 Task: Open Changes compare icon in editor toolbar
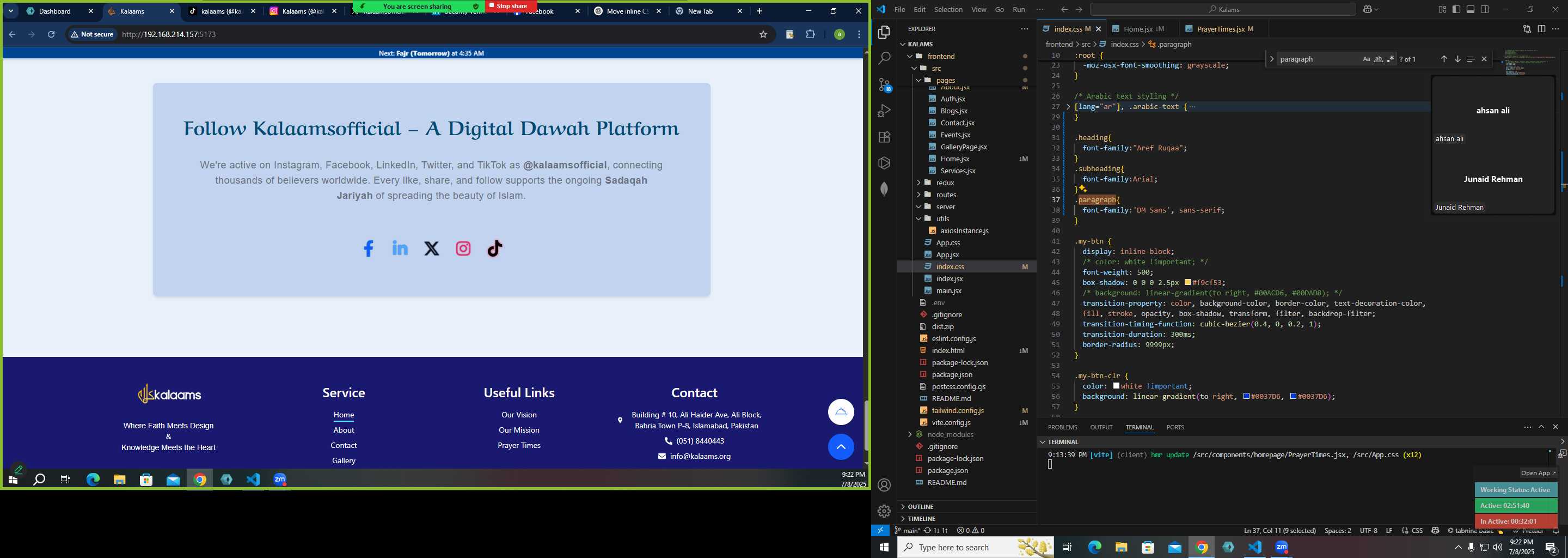pos(1527,29)
